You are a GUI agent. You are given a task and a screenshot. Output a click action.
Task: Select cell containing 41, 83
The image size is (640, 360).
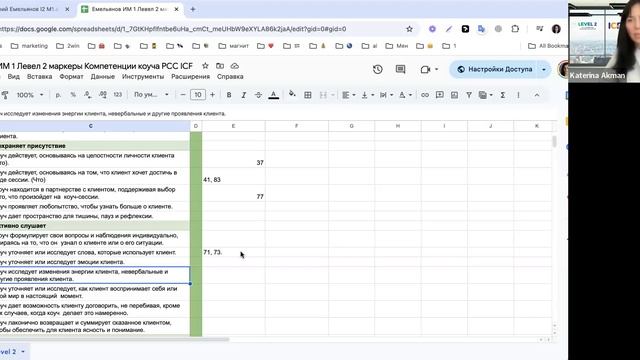233,176
